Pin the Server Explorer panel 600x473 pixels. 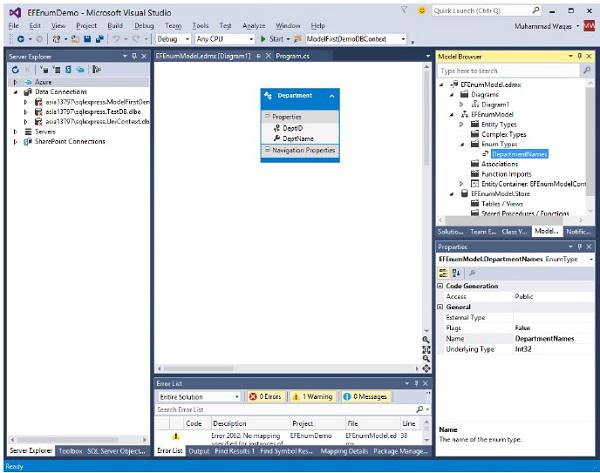point(134,56)
